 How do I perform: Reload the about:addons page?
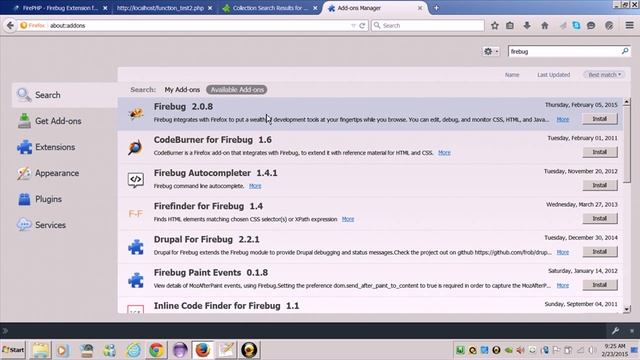pyautogui.click(x=362, y=25)
